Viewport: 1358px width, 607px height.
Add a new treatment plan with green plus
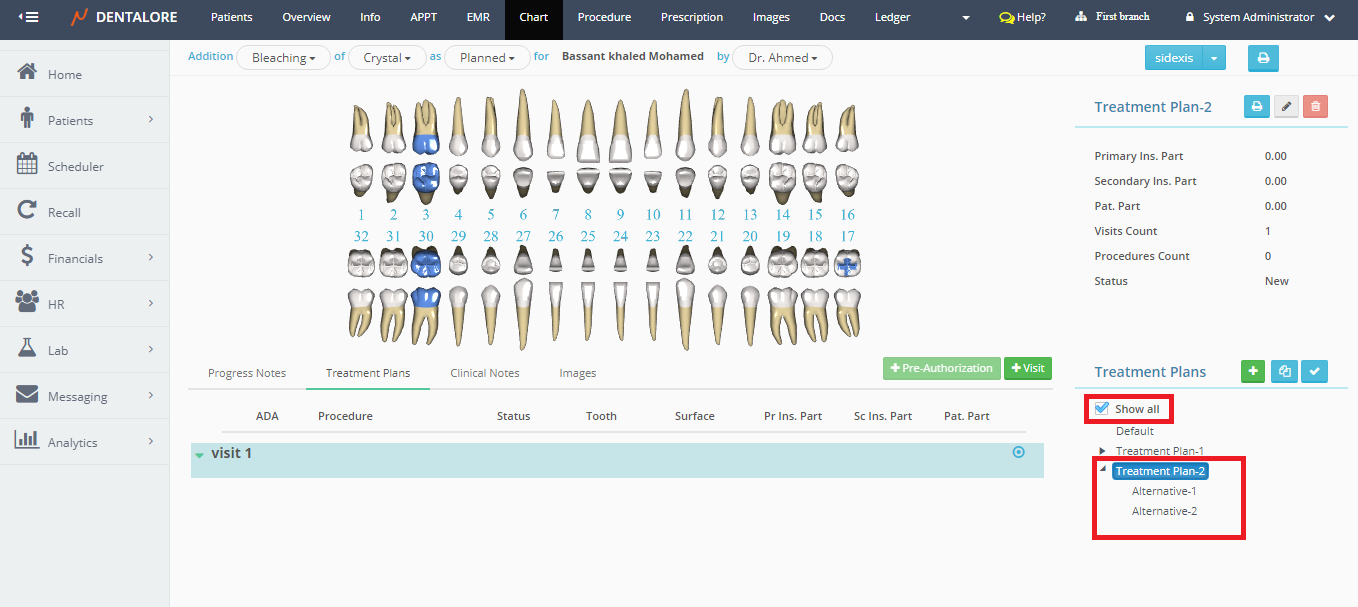pyautogui.click(x=1252, y=372)
